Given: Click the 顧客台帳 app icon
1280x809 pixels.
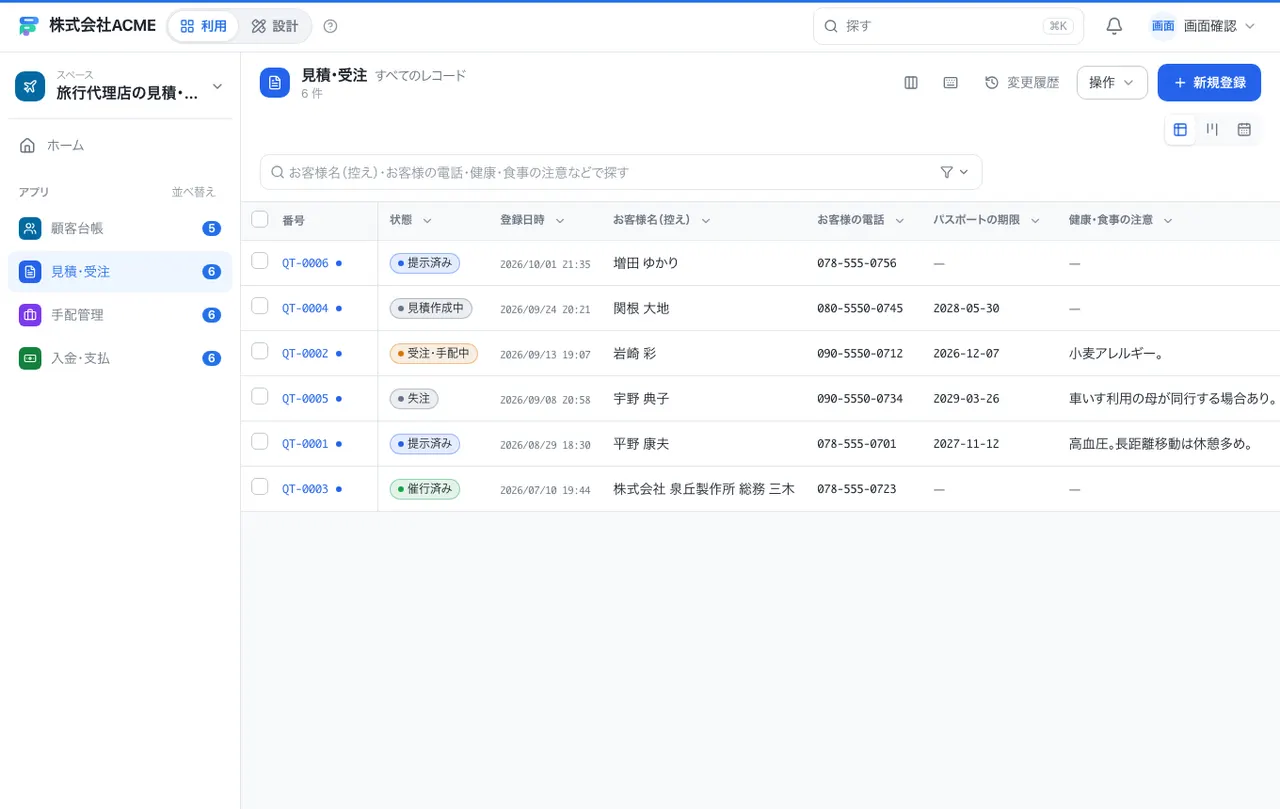Looking at the screenshot, I should pos(30,228).
